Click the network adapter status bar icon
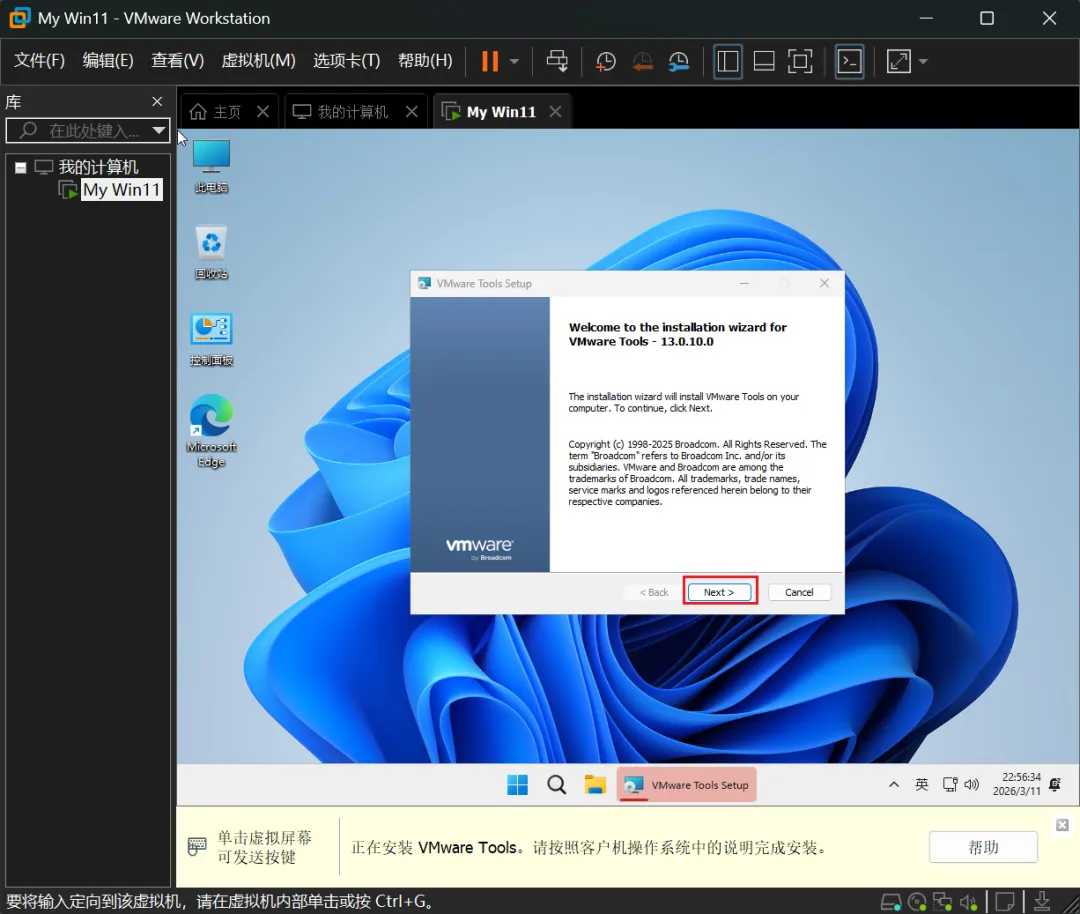This screenshot has width=1080, height=914. (x=942, y=902)
